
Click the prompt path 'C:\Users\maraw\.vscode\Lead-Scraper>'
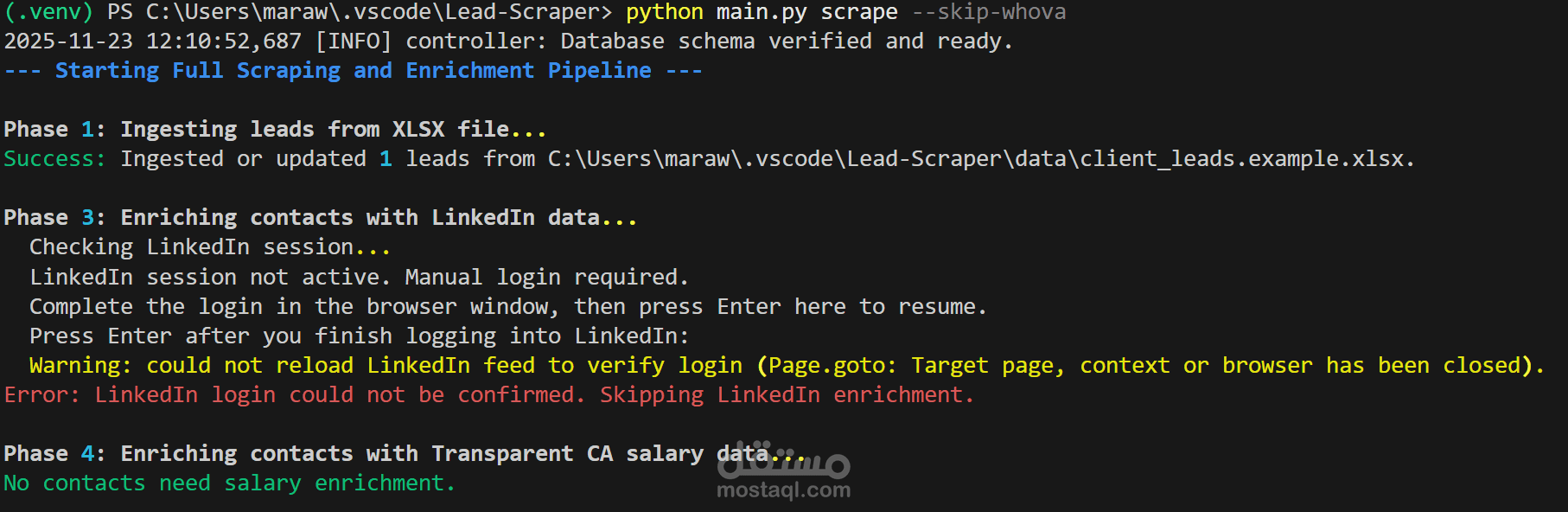[379, 13]
